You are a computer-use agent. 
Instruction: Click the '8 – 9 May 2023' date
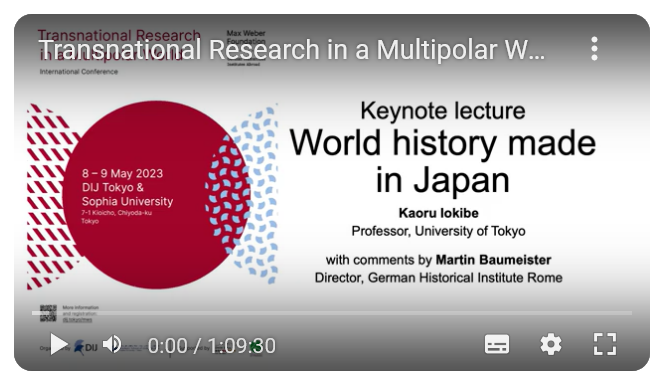click(122, 173)
